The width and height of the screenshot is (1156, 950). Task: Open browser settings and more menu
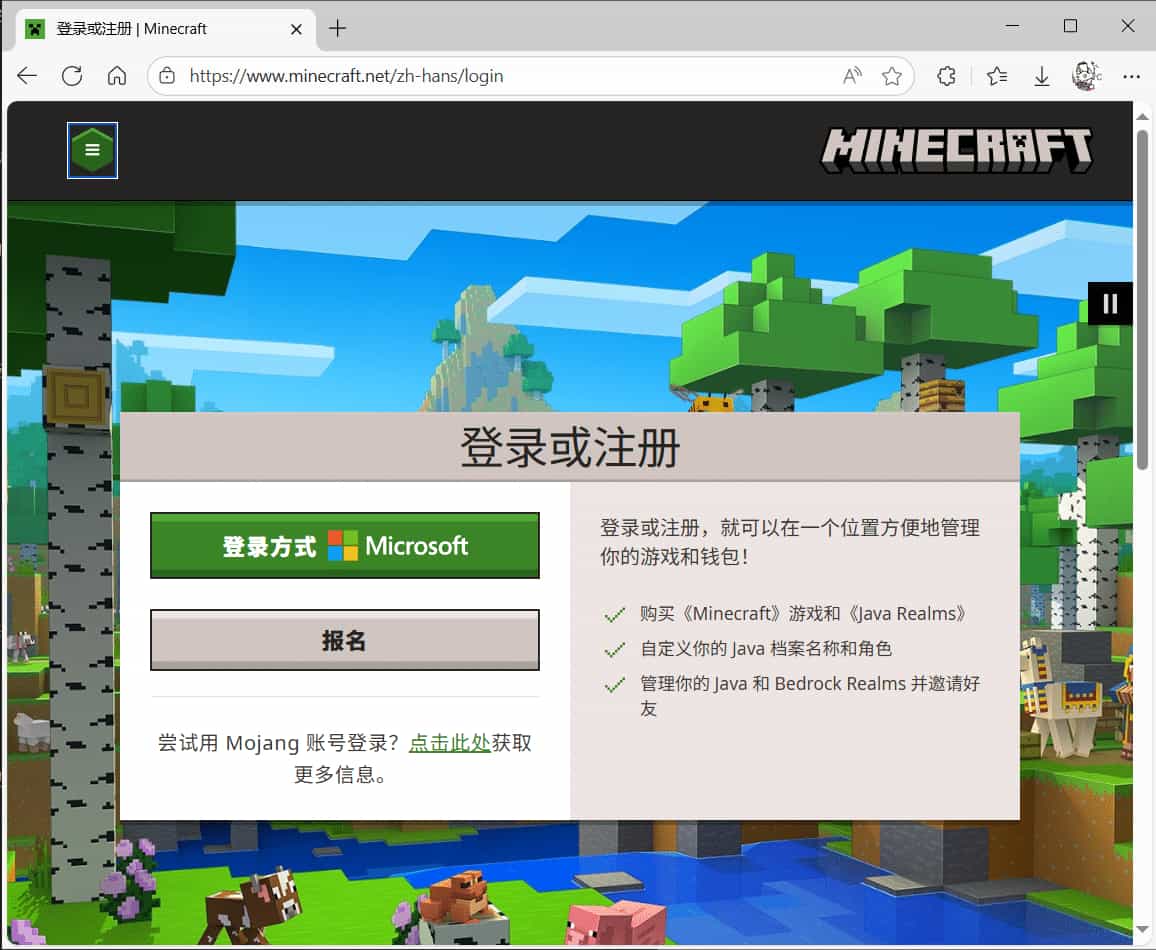[1131, 76]
